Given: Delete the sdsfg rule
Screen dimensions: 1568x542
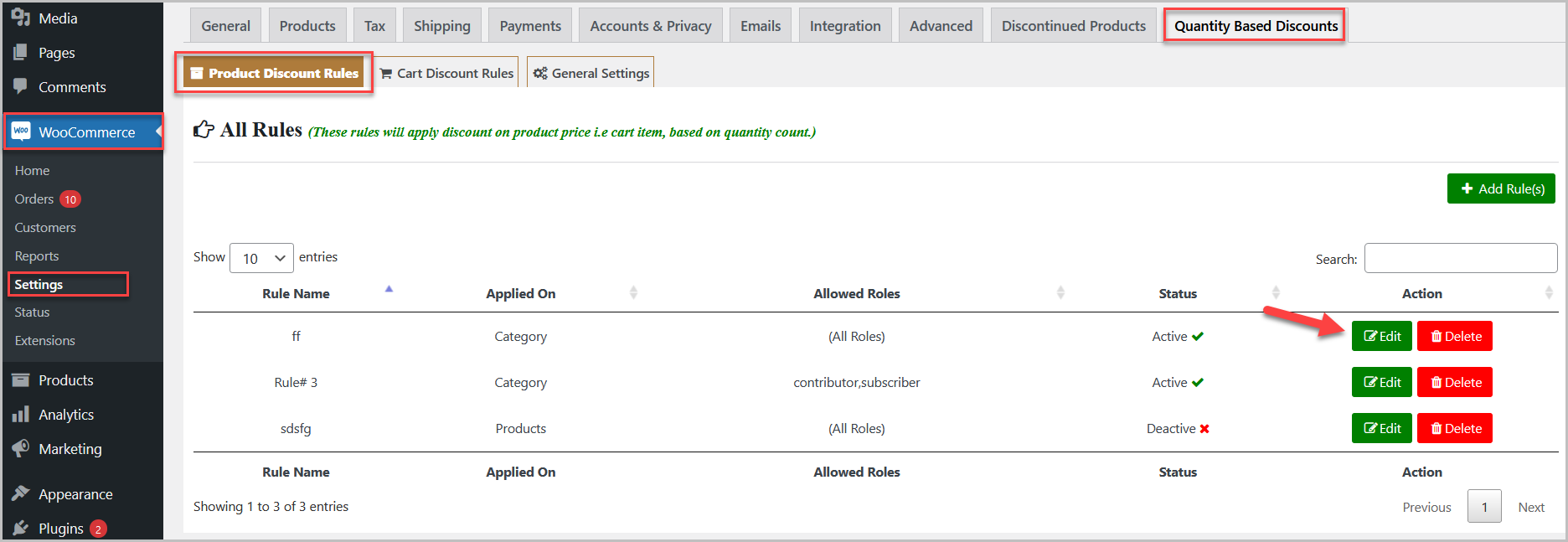Looking at the screenshot, I should click(1455, 428).
